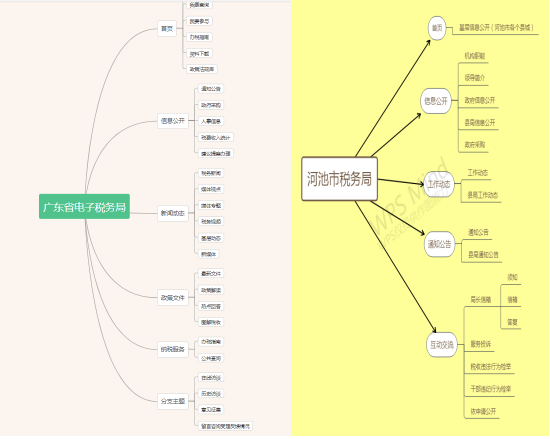Select the 县局信息公开 subtopic

point(480,122)
